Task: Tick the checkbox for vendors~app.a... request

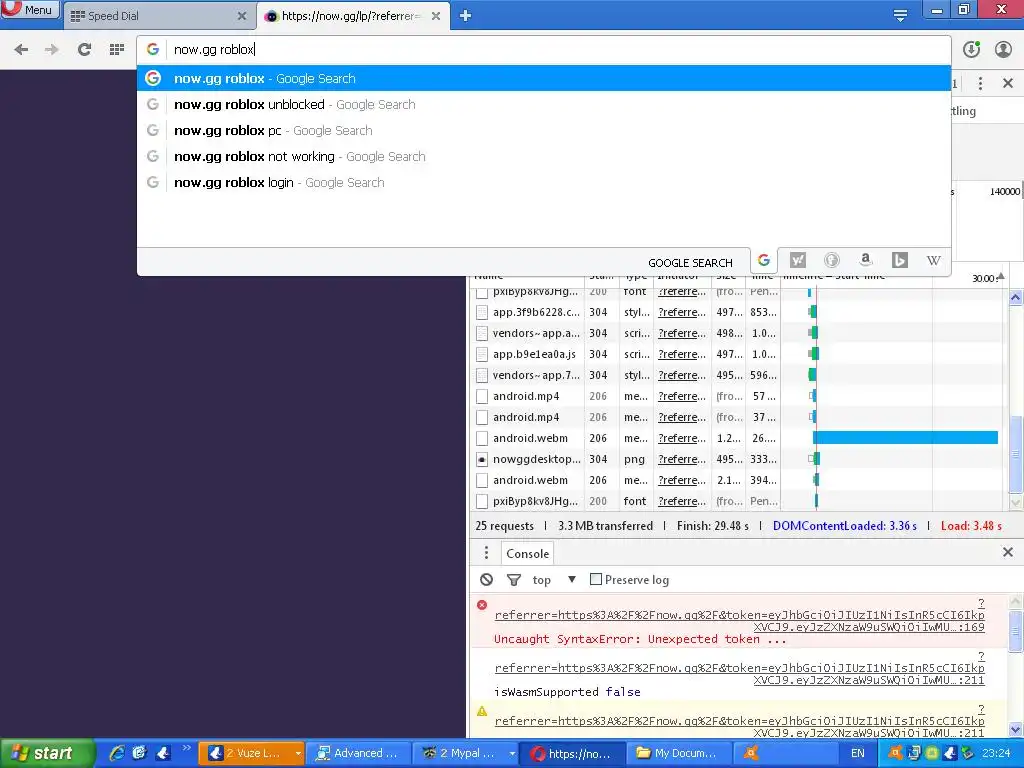Action: click(482, 333)
